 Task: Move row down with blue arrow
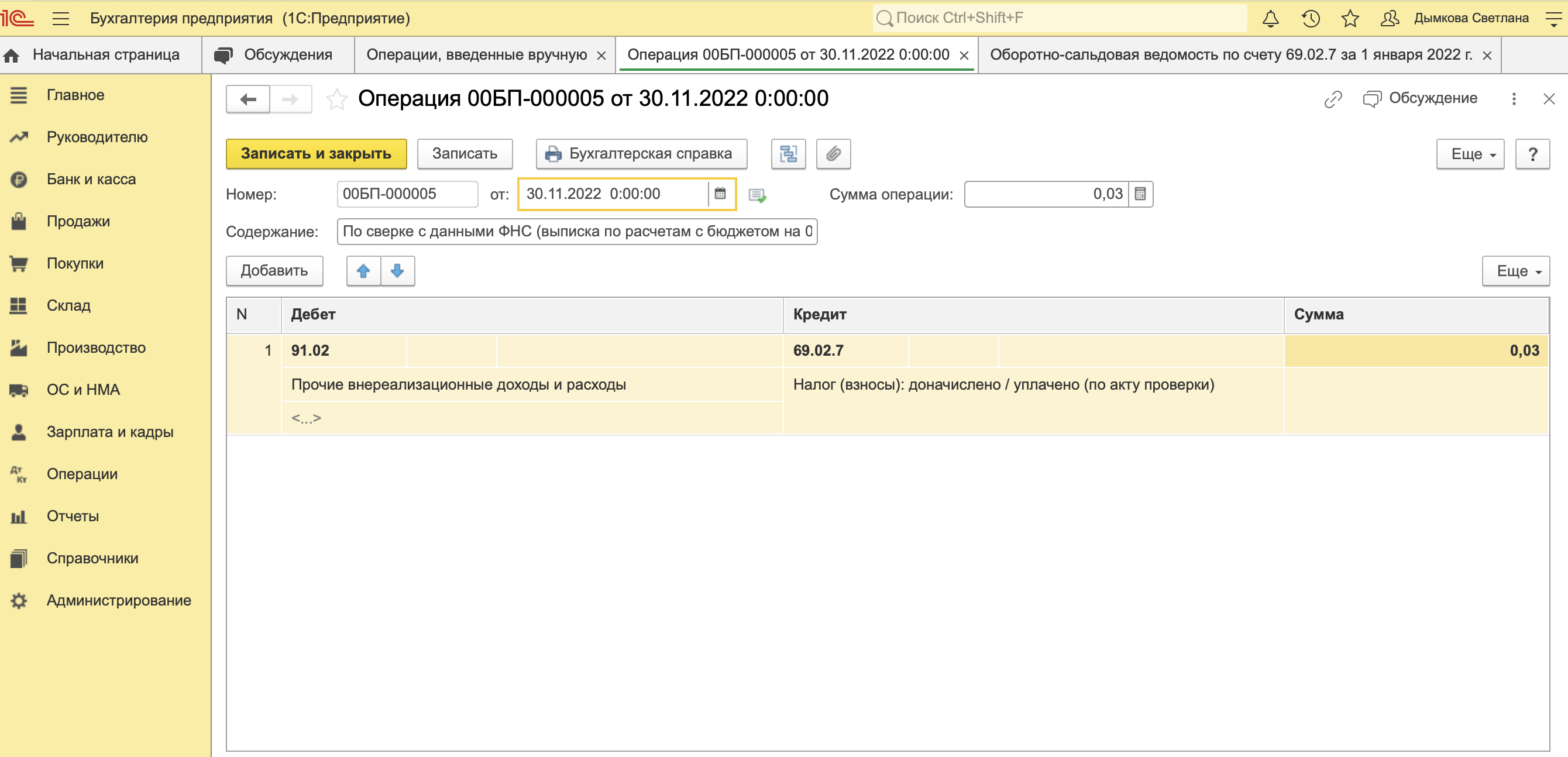(x=397, y=271)
